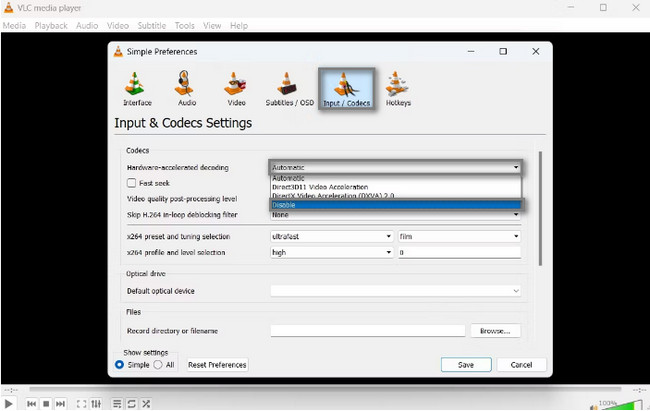Open the Audio preferences category
This screenshot has width=650, height=411.
click(187, 89)
